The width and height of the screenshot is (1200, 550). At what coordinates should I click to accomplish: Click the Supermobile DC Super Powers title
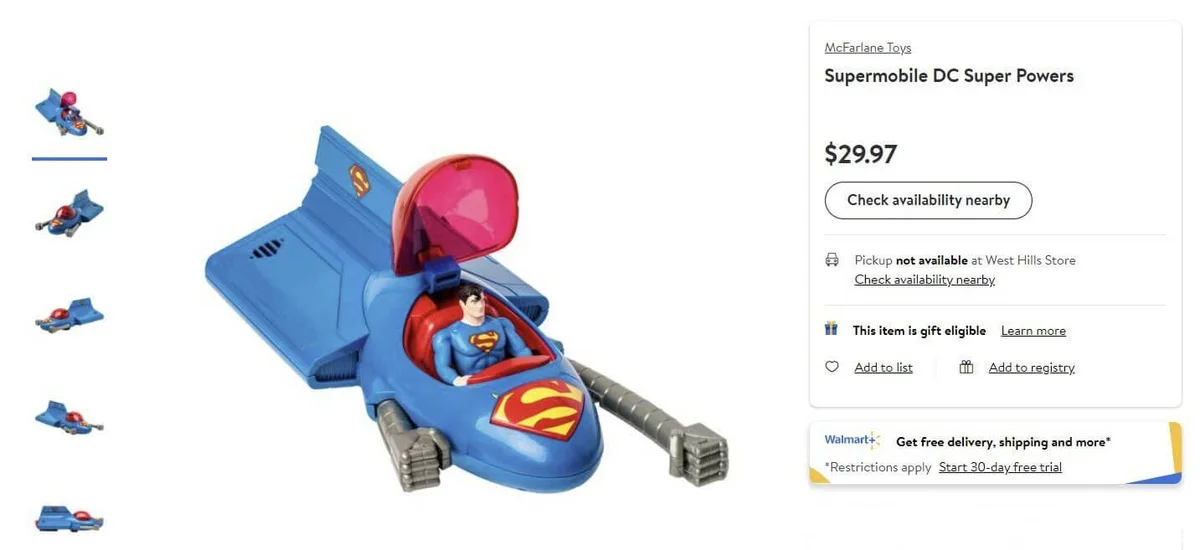pyautogui.click(x=948, y=76)
